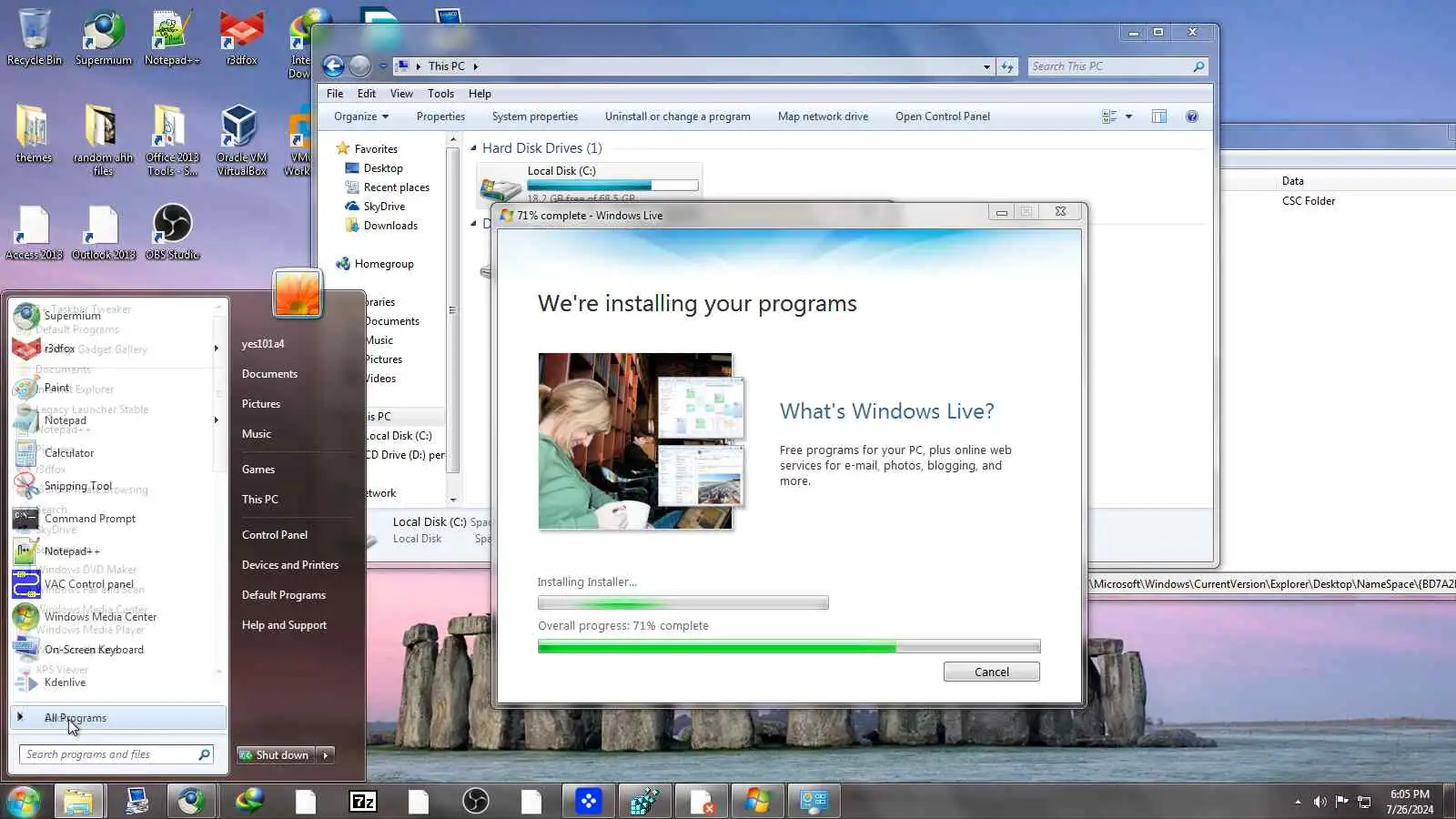Image resolution: width=1456 pixels, height=819 pixels.
Task: Click Map network drive in the toolbar
Action: [823, 116]
